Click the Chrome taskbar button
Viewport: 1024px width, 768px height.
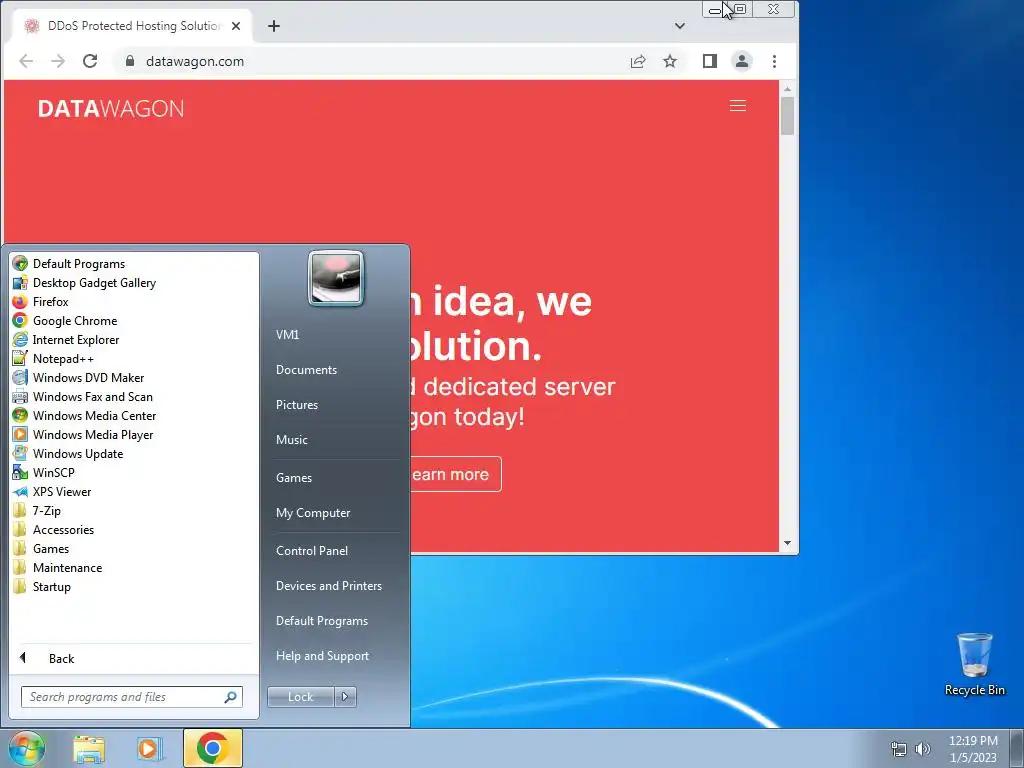212,748
